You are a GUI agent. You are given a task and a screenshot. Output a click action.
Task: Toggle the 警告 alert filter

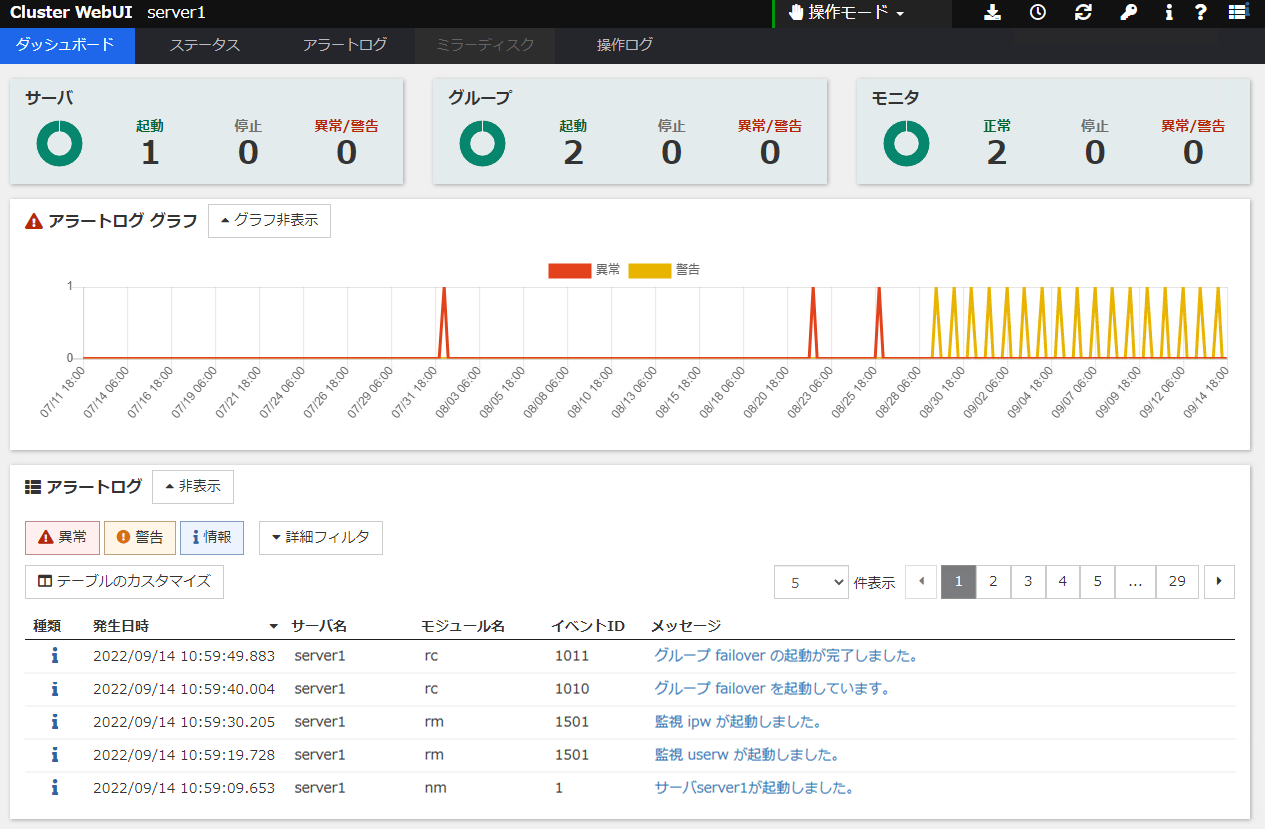click(139, 537)
